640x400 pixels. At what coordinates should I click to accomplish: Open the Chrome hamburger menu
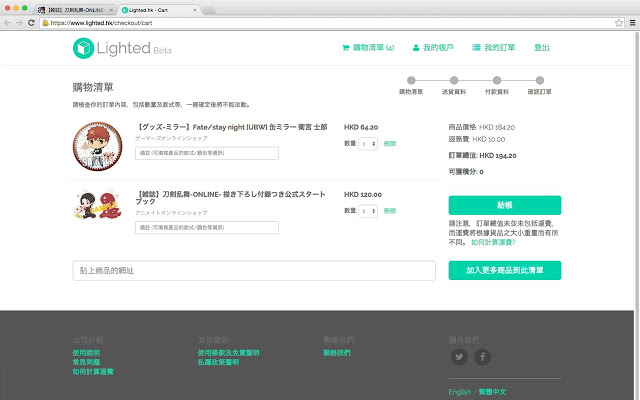(x=632, y=23)
